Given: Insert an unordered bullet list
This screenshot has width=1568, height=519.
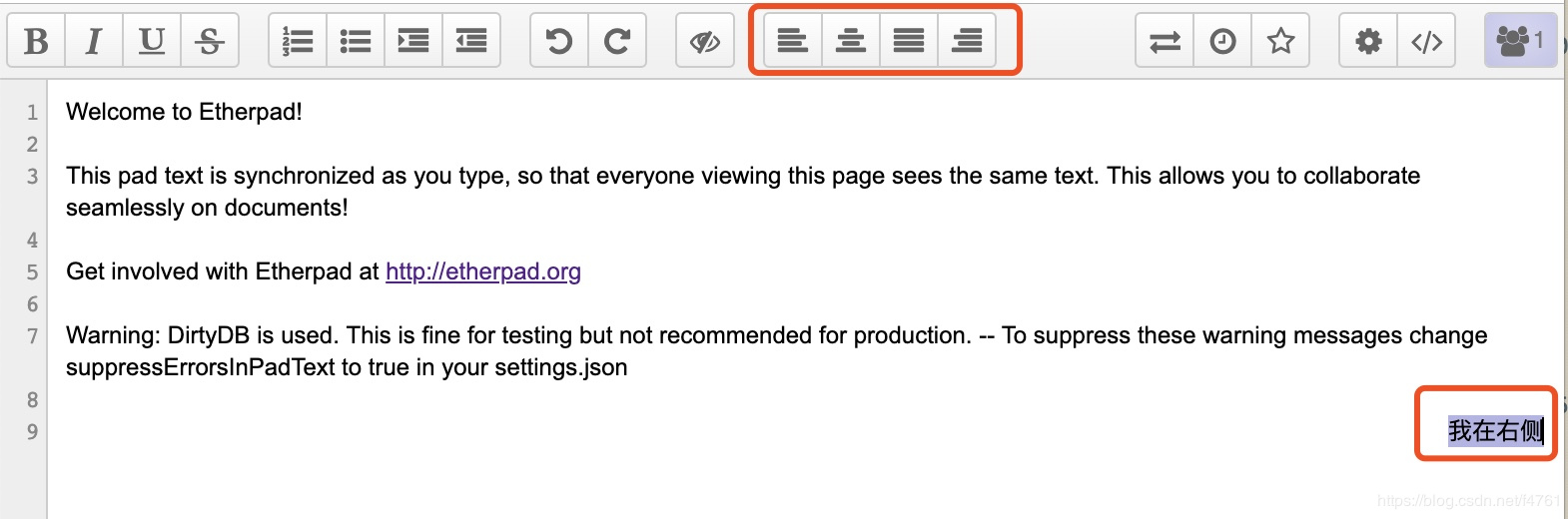Looking at the screenshot, I should click(x=356, y=41).
